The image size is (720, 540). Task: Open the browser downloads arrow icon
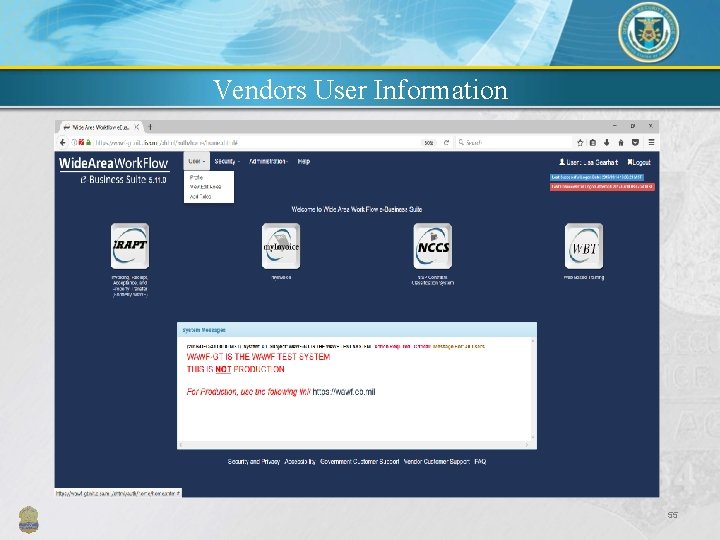(607, 143)
